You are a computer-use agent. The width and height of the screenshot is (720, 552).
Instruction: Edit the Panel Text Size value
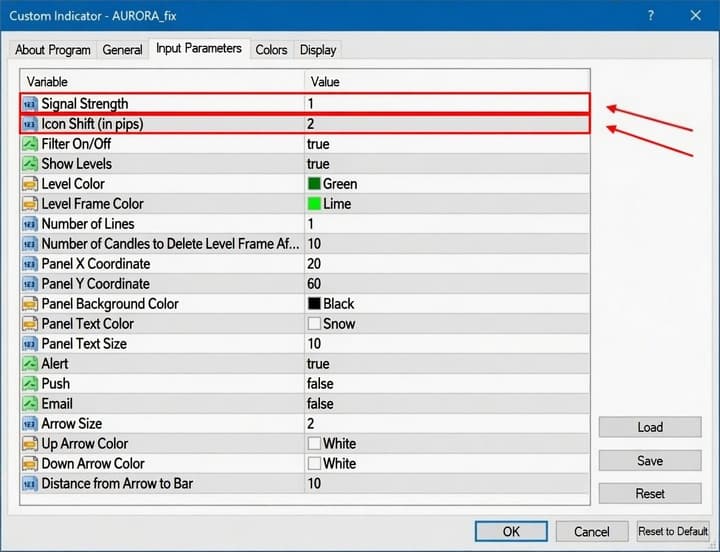click(447, 344)
